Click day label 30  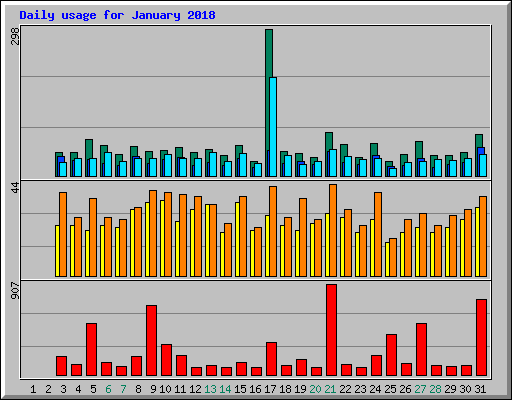[x=465, y=389]
